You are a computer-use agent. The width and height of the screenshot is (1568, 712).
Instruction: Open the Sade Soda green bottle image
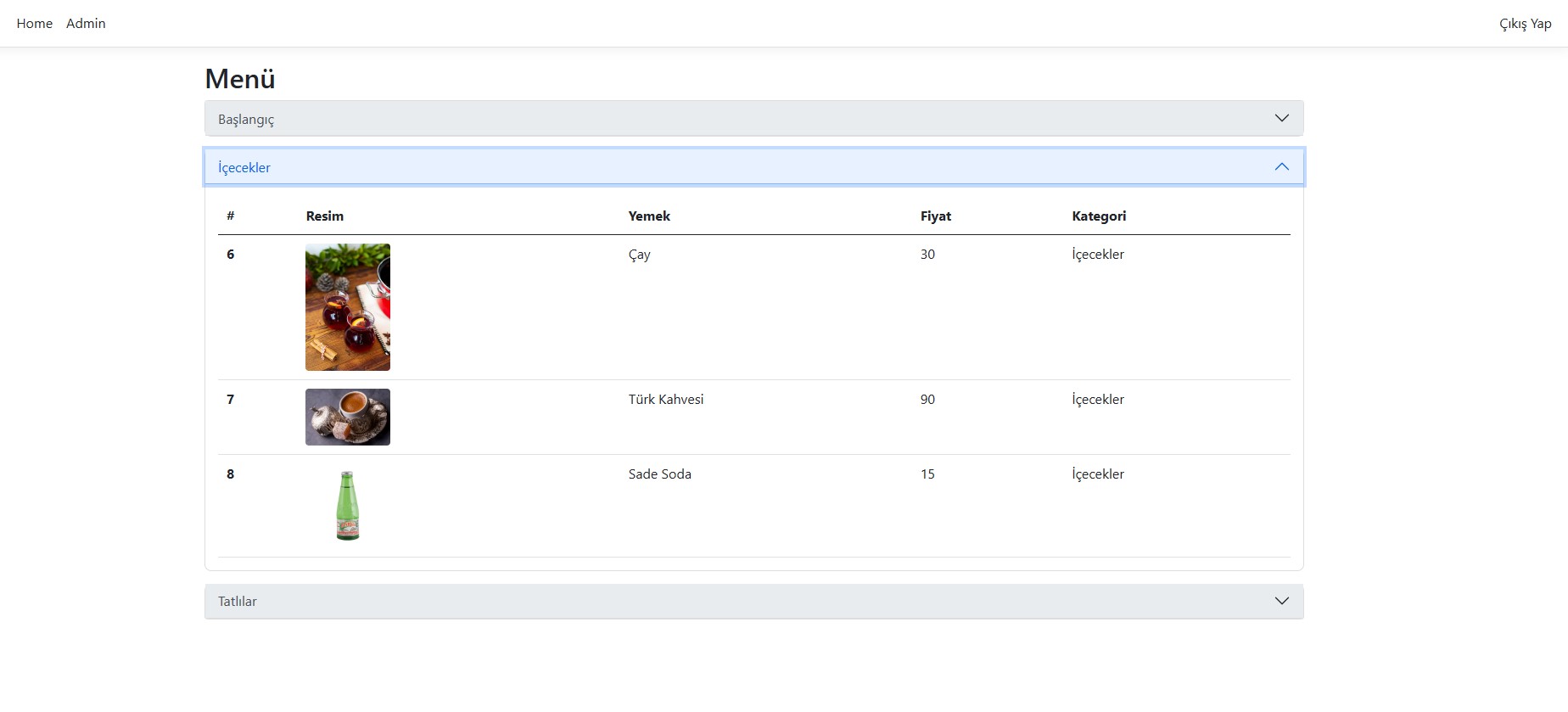[348, 506]
